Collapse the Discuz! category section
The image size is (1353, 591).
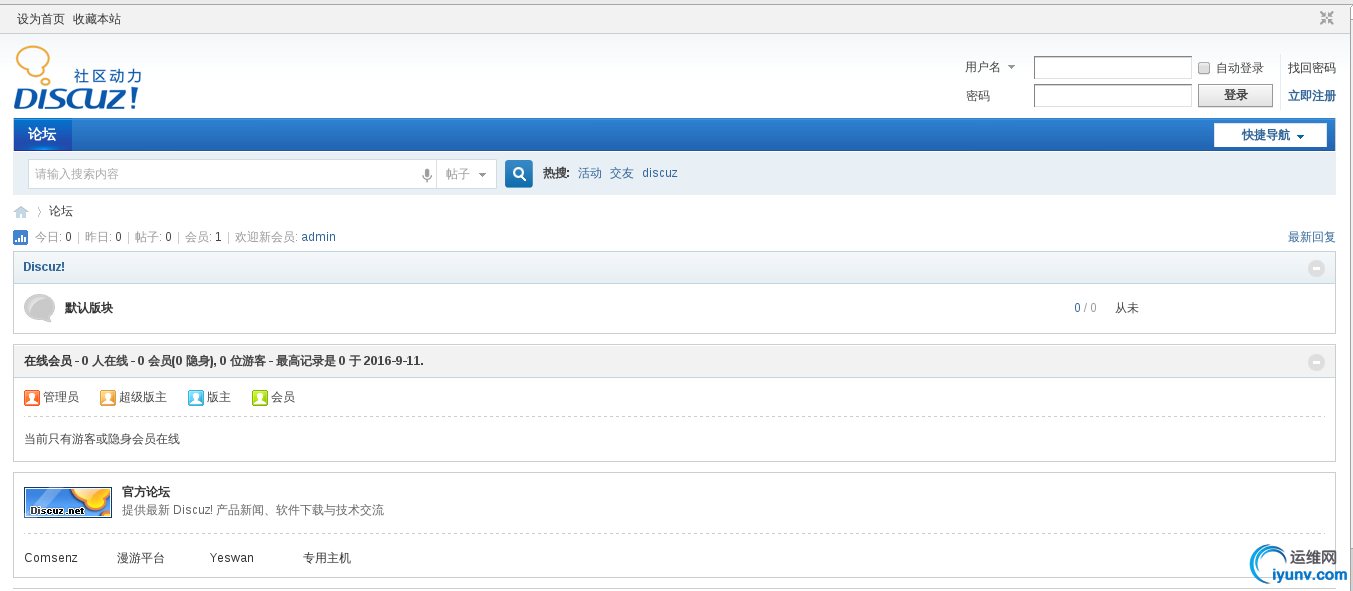pyautogui.click(x=1316, y=268)
